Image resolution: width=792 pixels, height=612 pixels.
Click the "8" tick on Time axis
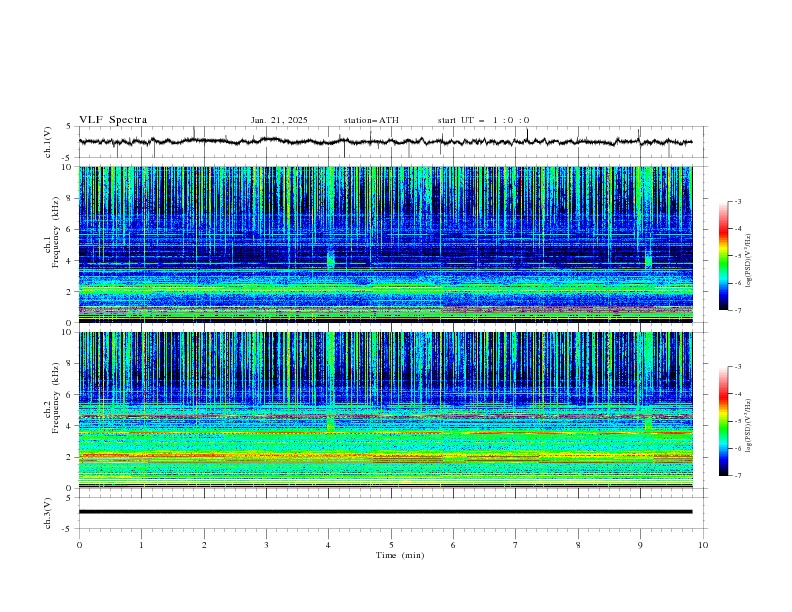tap(578, 545)
